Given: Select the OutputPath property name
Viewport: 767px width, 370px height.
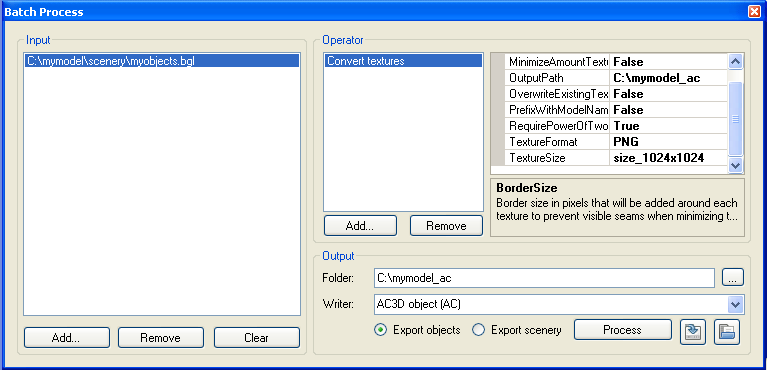Looking at the screenshot, I should (557, 78).
